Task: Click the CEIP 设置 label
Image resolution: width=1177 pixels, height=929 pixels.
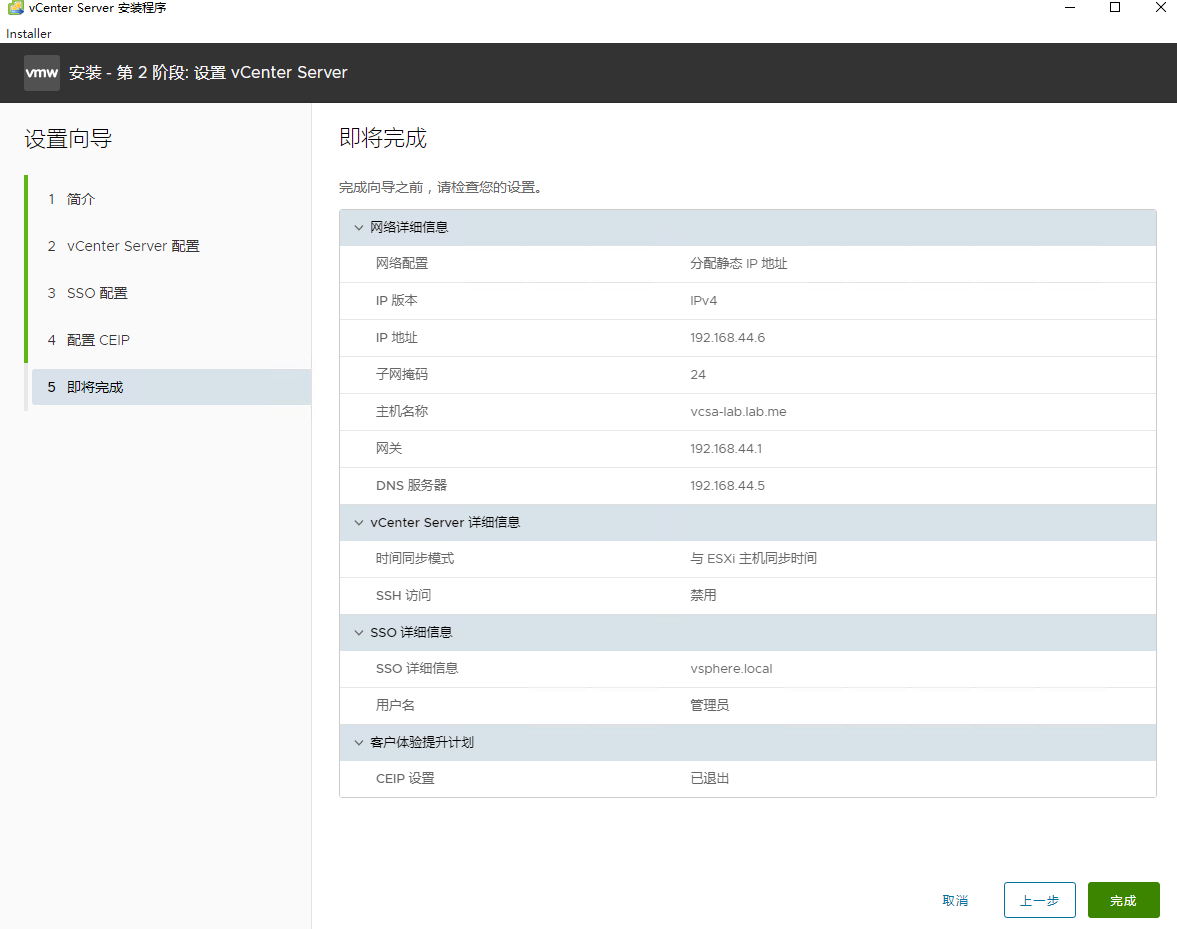Action: click(405, 779)
